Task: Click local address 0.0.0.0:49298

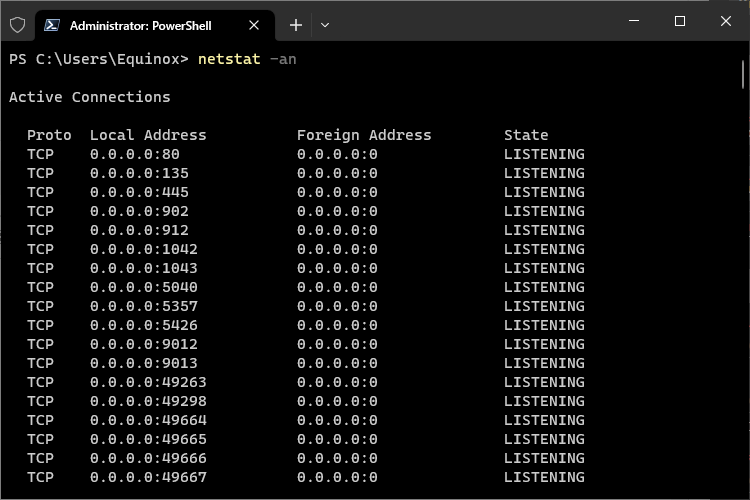Action: tap(148, 401)
